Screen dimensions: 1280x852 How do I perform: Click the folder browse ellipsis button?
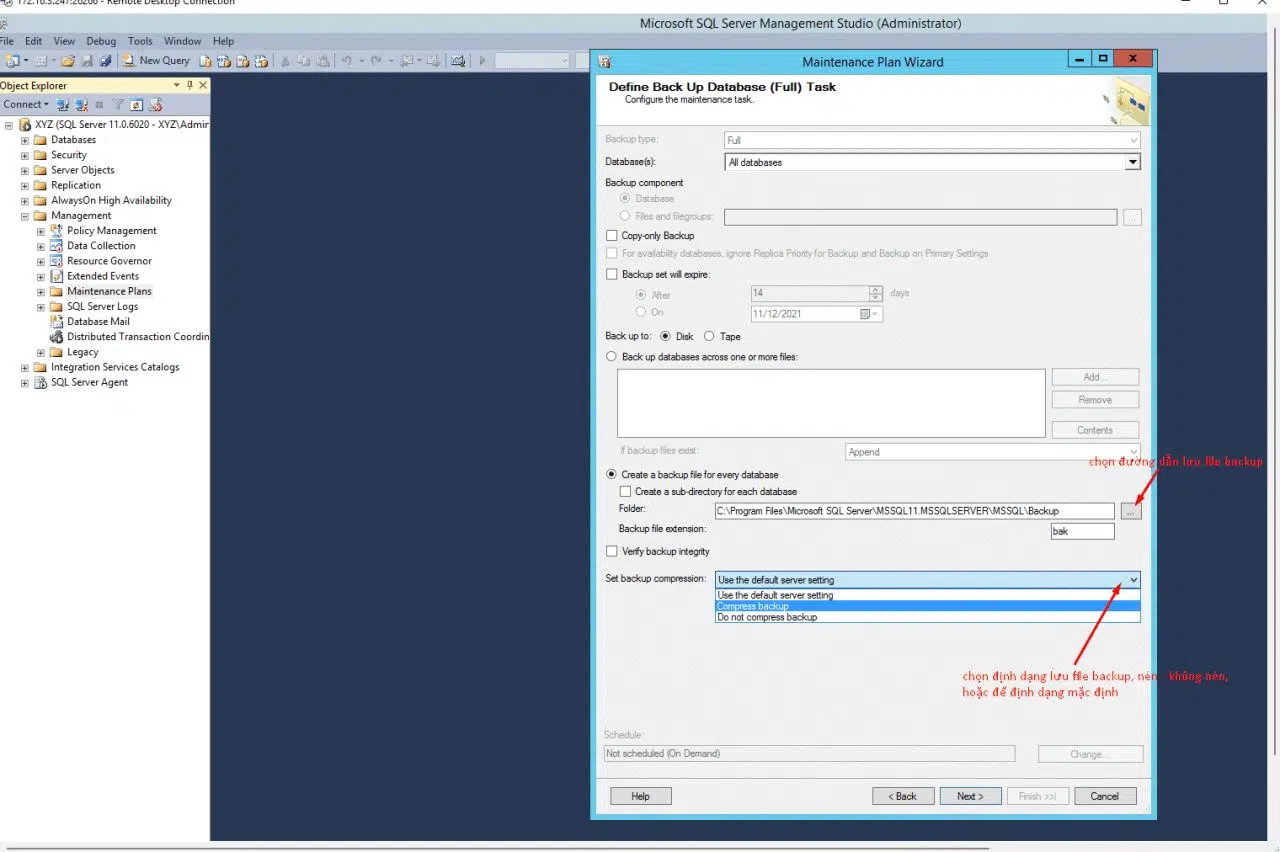(x=1131, y=511)
